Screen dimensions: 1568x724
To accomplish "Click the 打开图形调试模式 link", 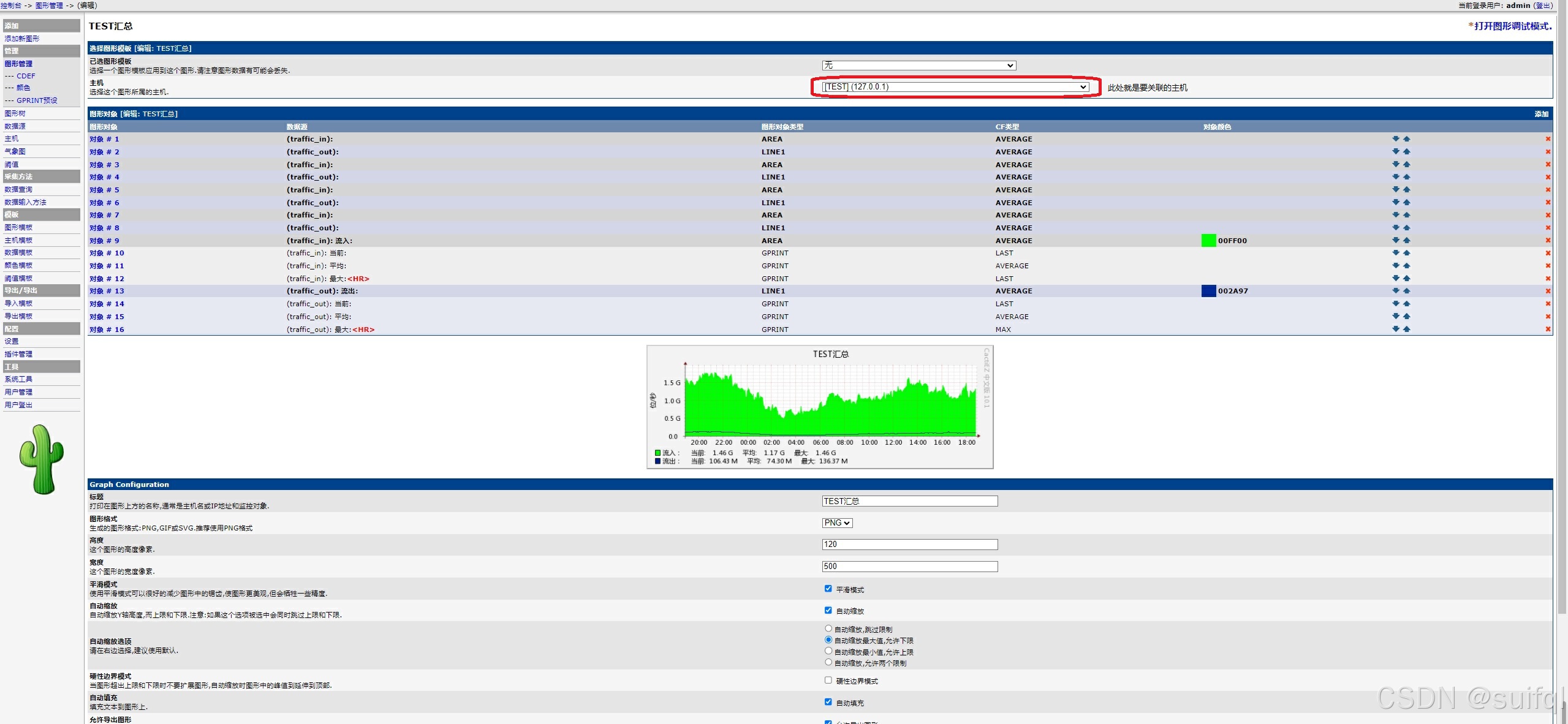I will [1512, 26].
